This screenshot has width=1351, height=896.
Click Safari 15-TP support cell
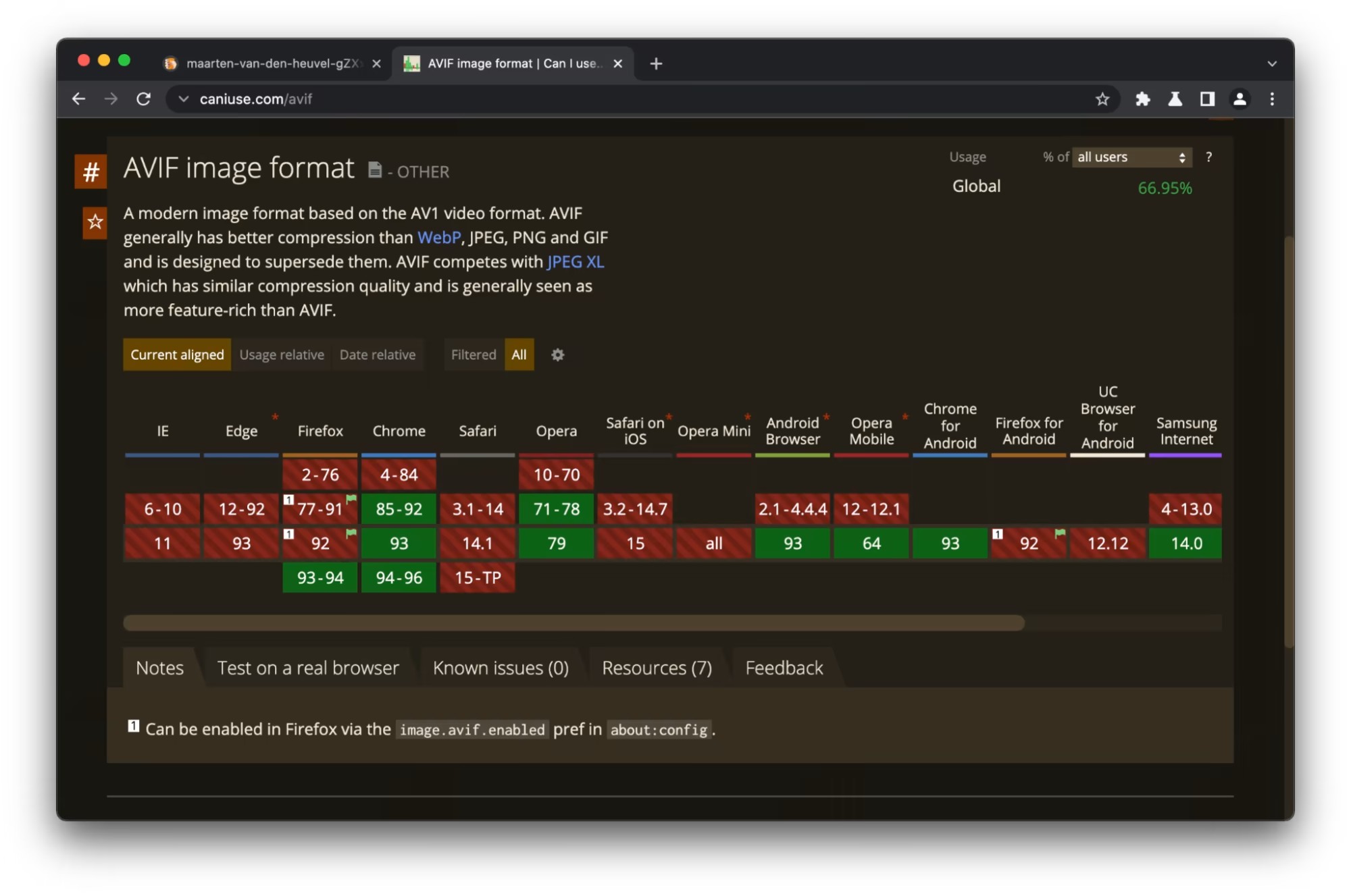(x=478, y=578)
